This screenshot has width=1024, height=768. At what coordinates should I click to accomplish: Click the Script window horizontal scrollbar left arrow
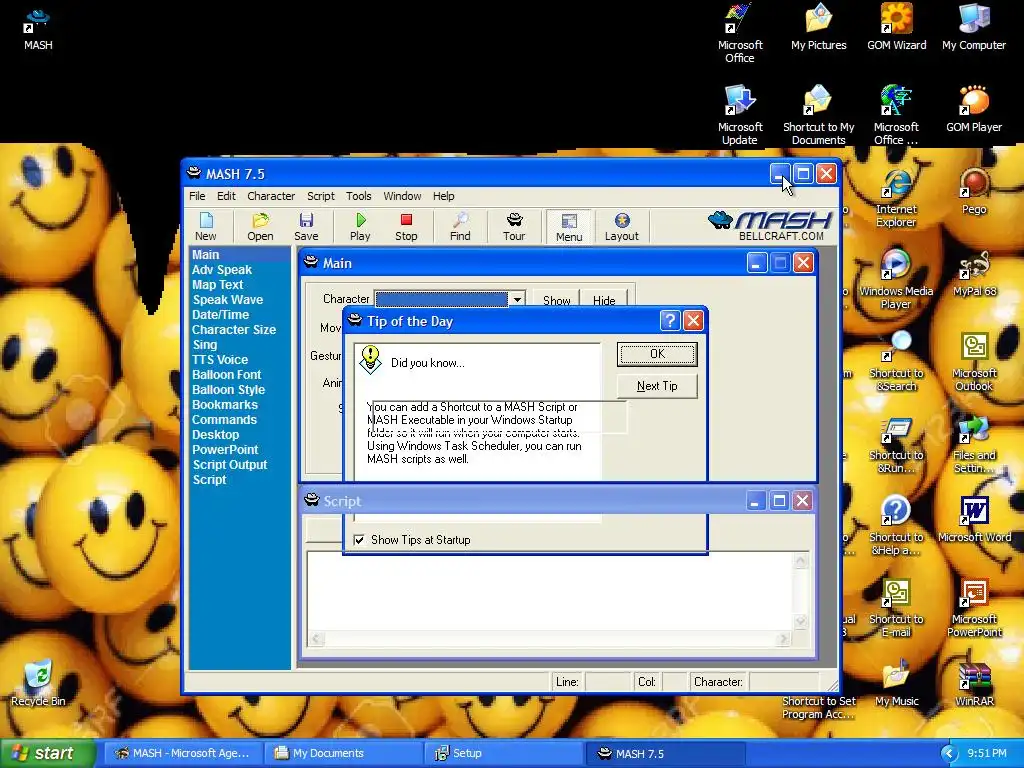[316, 639]
